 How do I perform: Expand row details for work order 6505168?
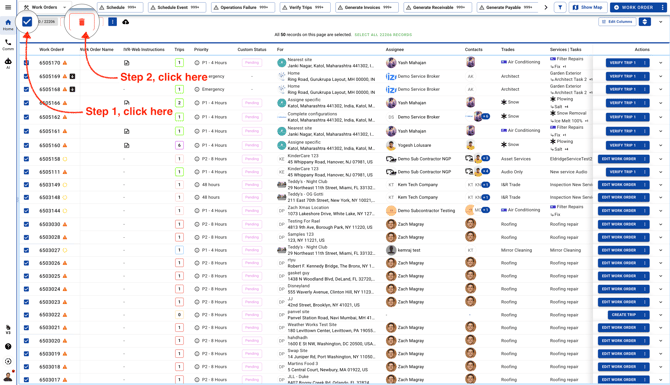(x=661, y=89)
